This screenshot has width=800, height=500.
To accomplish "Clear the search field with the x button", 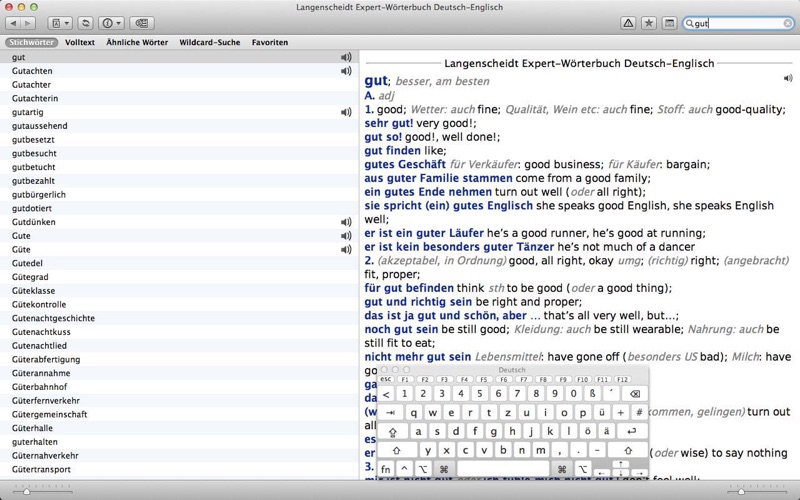I will [x=787, y=23].
